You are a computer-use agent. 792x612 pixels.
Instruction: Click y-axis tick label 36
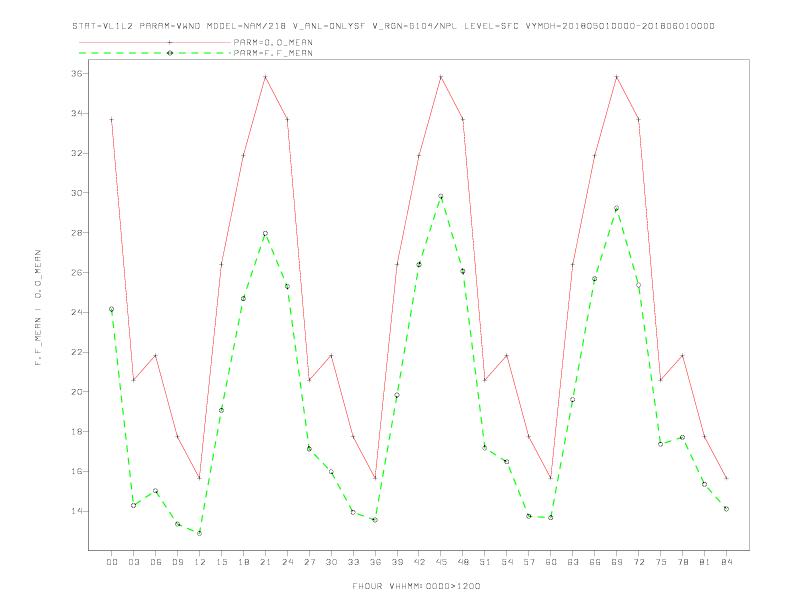point(76,74)
